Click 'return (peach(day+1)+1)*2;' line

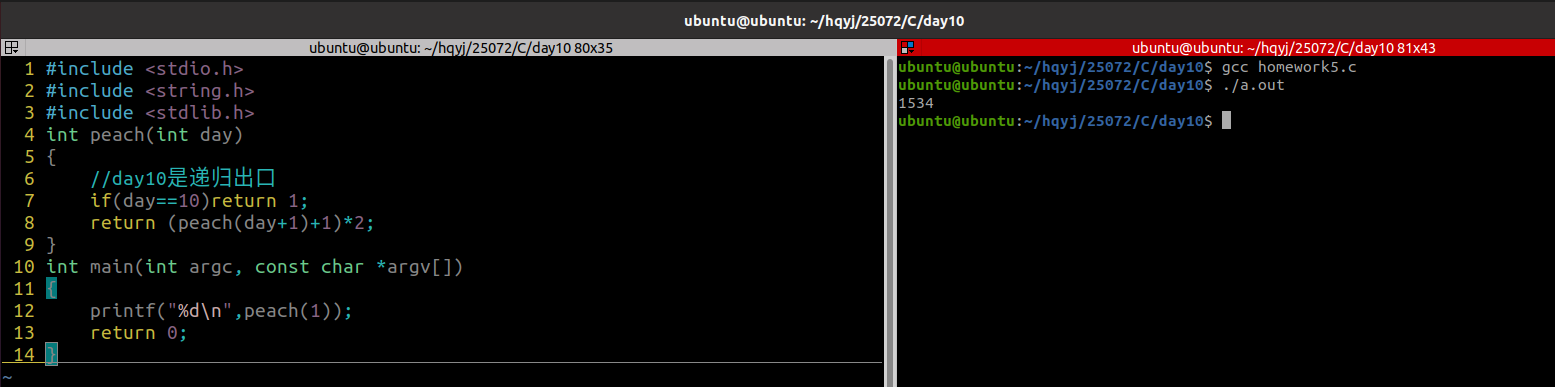pyautogui.click(x=232, y=223)
